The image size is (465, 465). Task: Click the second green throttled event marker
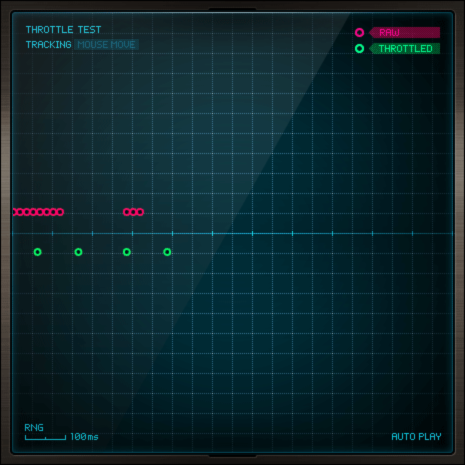pos(78,252)
